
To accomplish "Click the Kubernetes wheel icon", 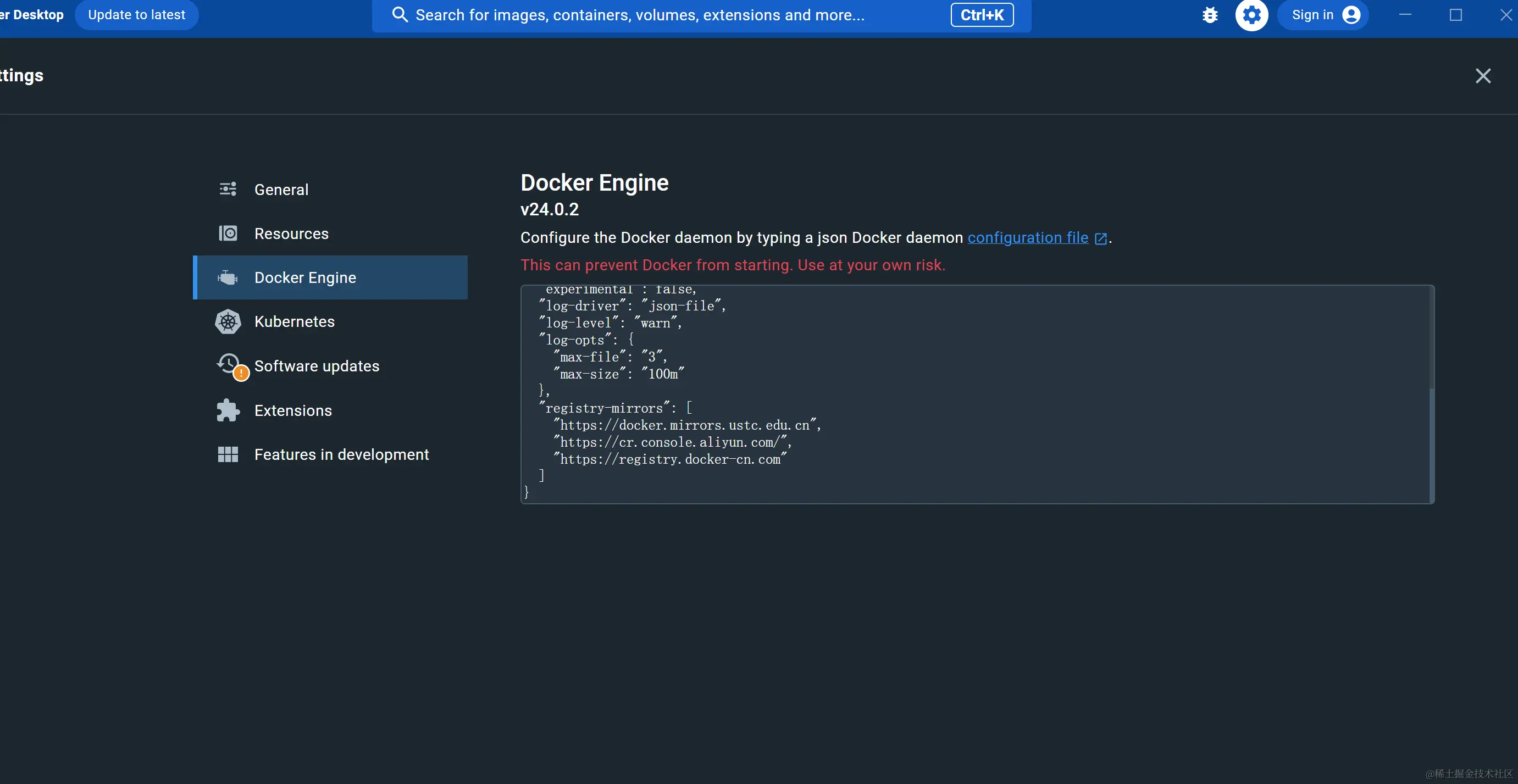I will (228, 321).
